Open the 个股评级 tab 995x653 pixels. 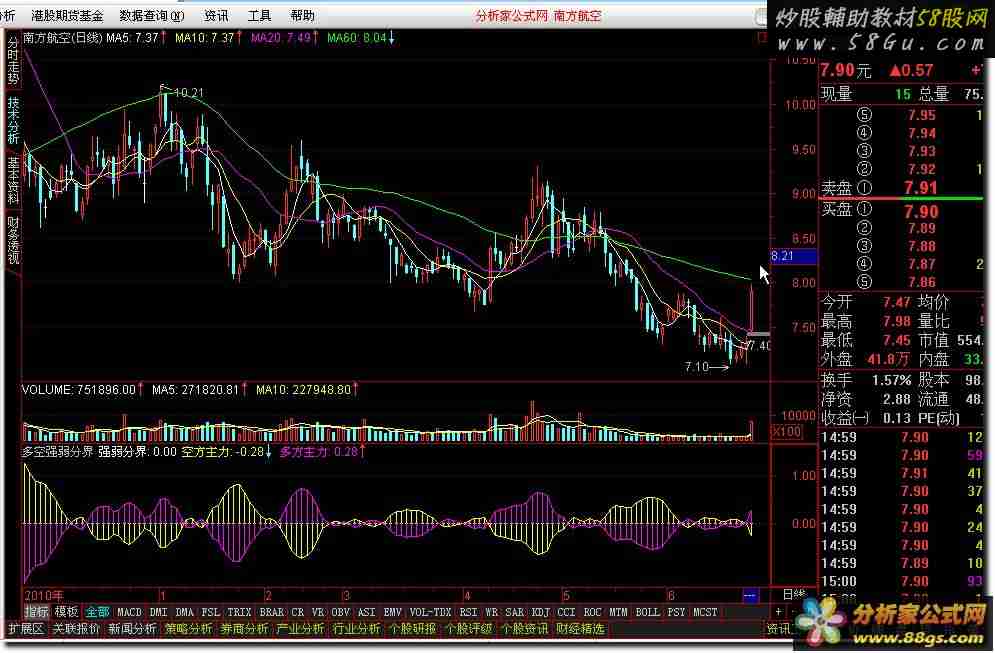tap(468, 628)
